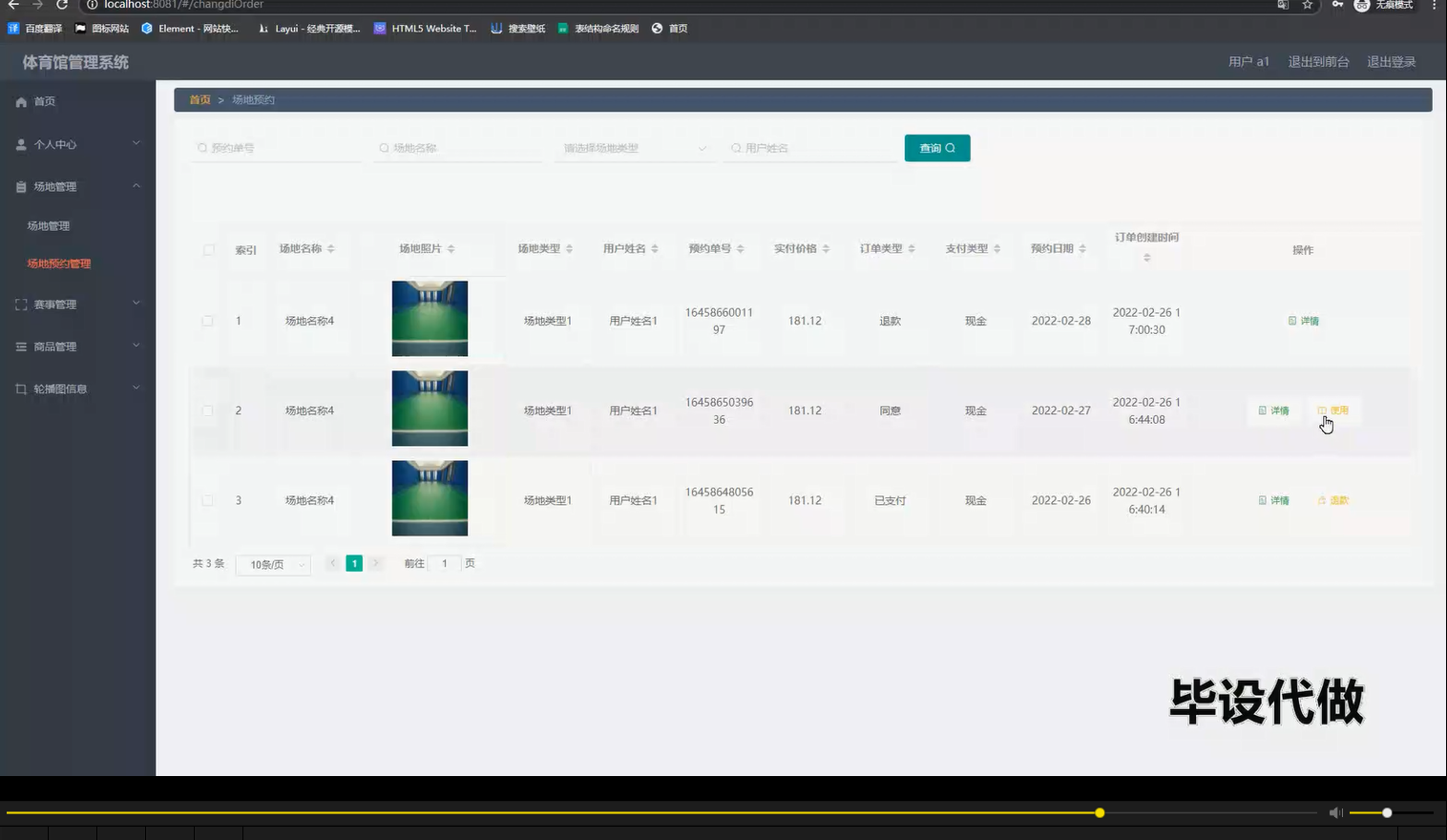Open 首页 in the sidebar
Viewport: 1447px width, 840px height.
click(45, 101)
